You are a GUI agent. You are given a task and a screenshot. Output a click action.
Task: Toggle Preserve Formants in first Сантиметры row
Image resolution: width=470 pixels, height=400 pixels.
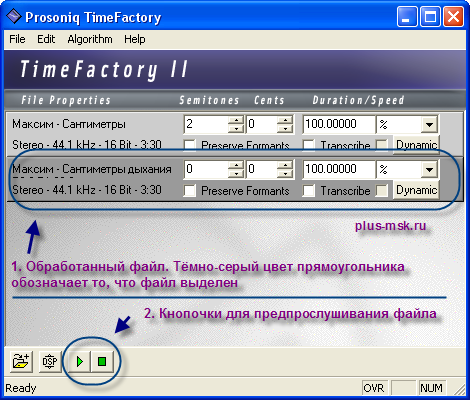189,146
